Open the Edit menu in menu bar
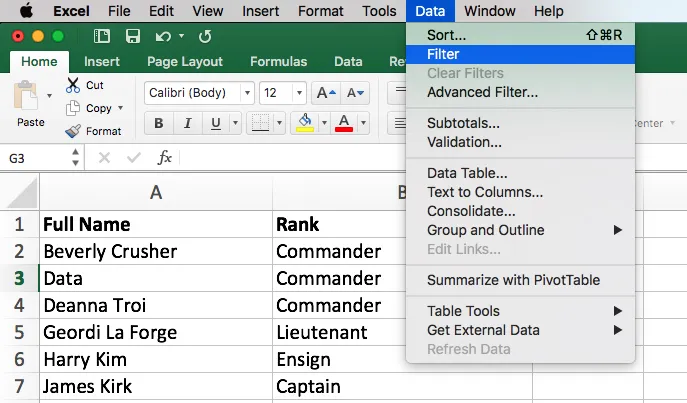Viewport: 687px width, 403px height. pos(161,11)
